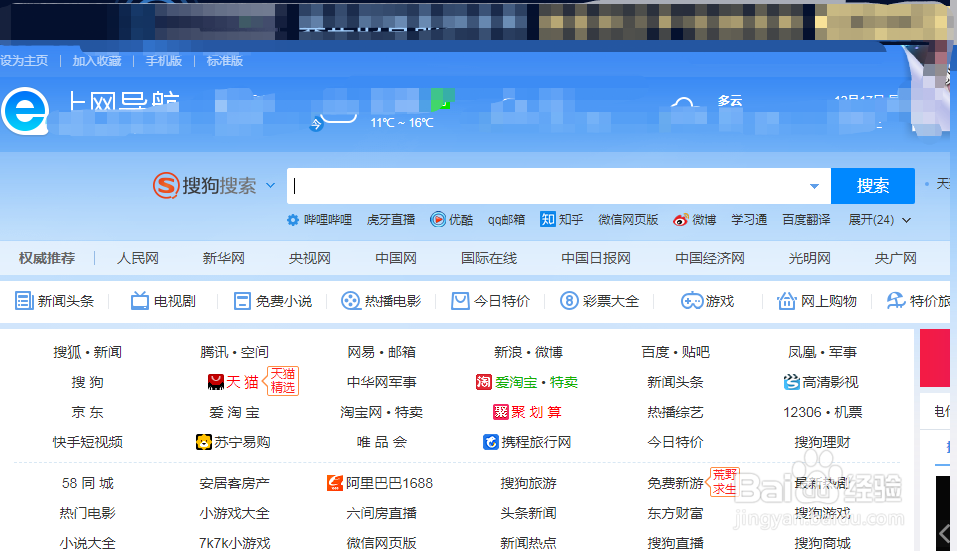Switch to 手机版
This screenshot has height=551, width=957.
click(x=164, y=60)
